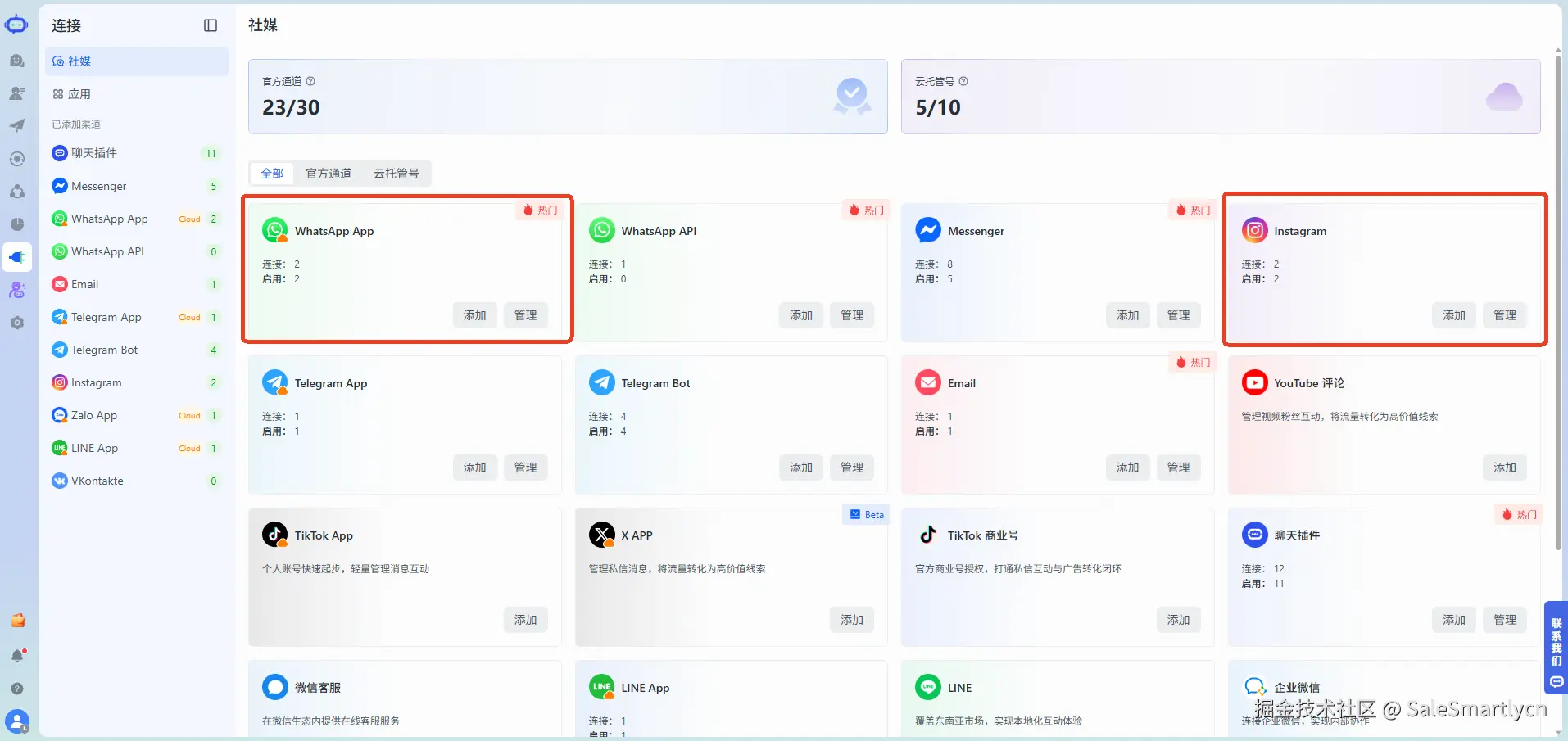Screen dimensions: 1568x741
Task: Click 管理 on the WhatsApp API card
Action: [852, 315]
